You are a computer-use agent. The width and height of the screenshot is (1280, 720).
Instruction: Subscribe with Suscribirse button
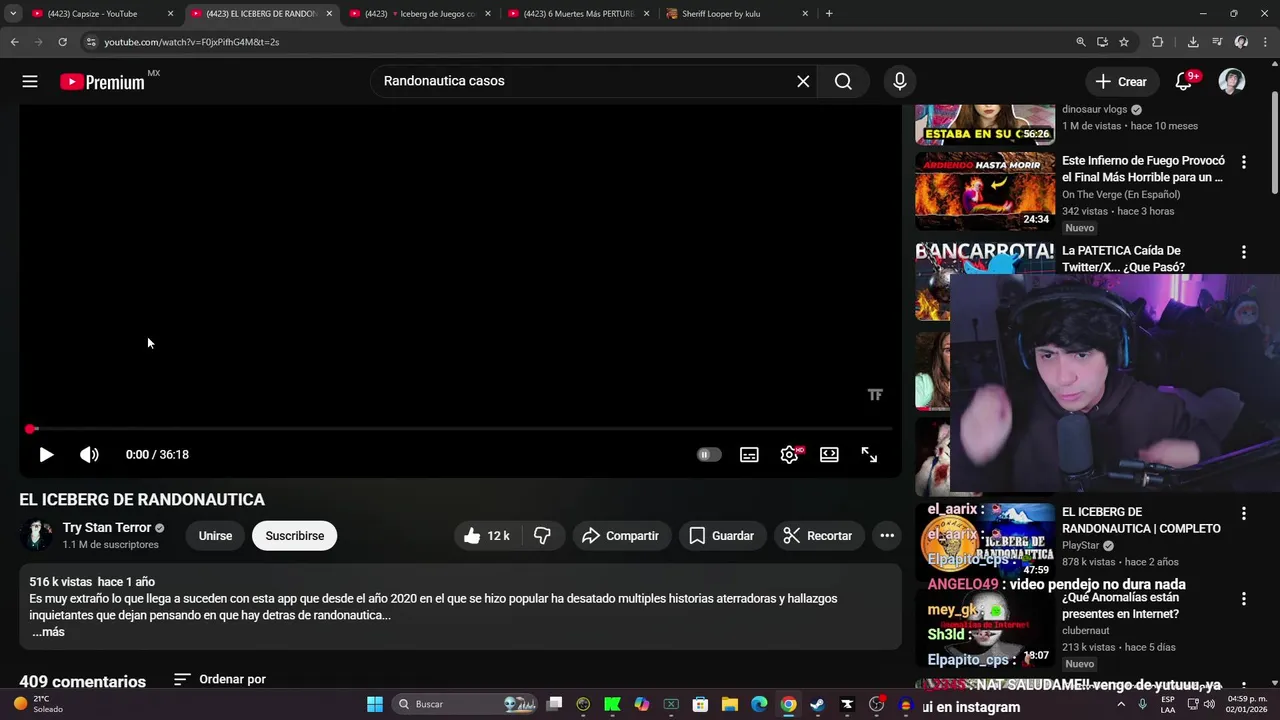point(295,536)
